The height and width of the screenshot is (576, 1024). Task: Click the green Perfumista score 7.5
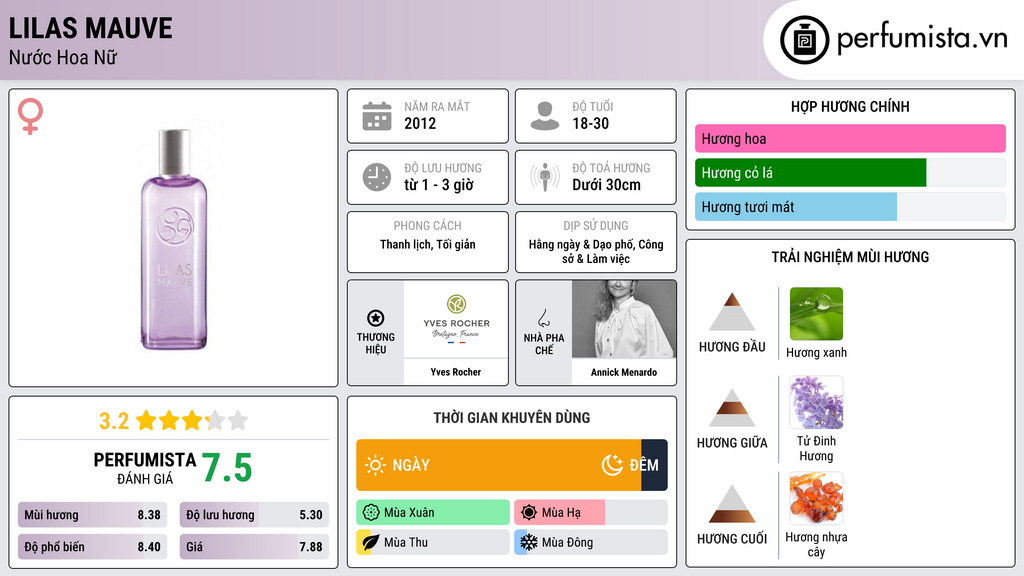coord(227,468)
